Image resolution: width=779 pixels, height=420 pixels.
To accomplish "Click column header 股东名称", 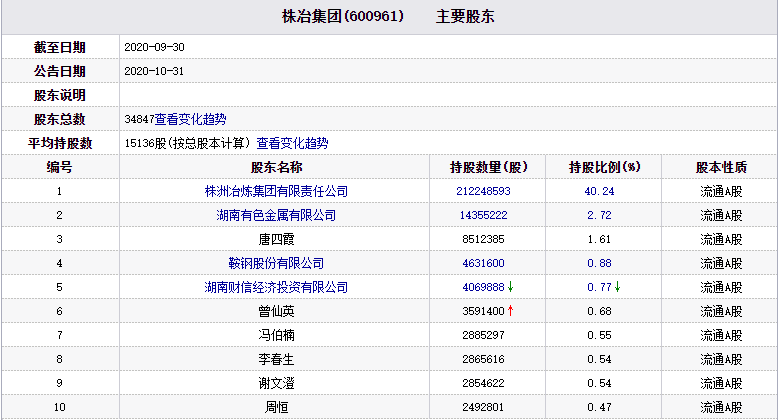I will [x=276, y=167].
